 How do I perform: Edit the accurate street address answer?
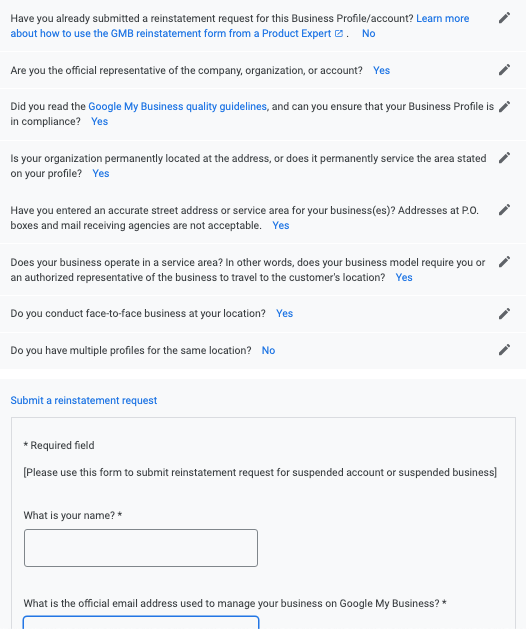click(504, 210)
